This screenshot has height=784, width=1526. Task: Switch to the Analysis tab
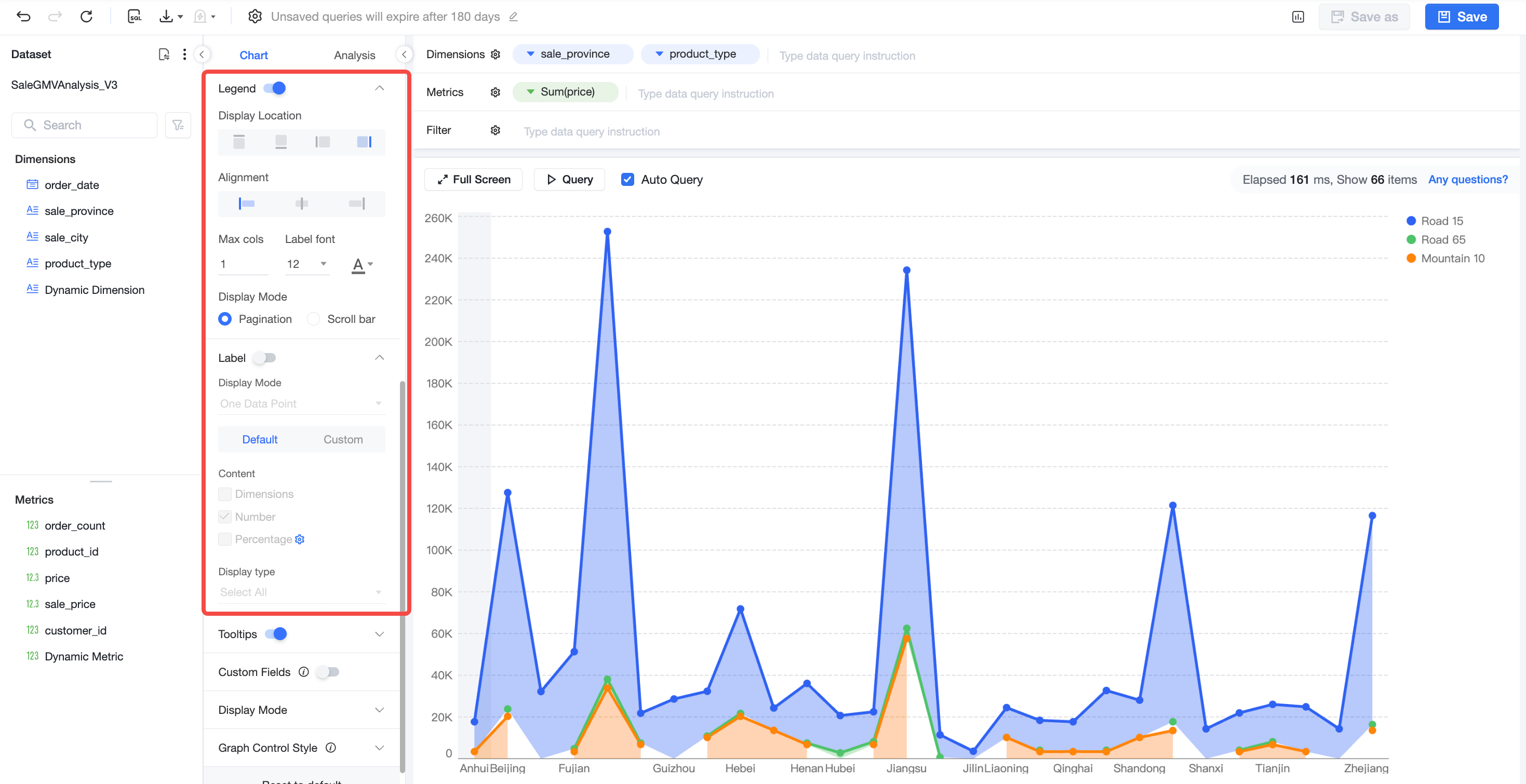point(354,55)
